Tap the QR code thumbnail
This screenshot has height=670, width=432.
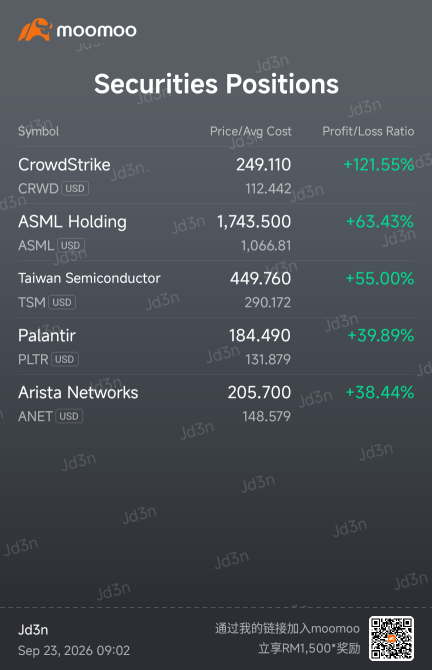pyautogui.click(x=391, y=638)
